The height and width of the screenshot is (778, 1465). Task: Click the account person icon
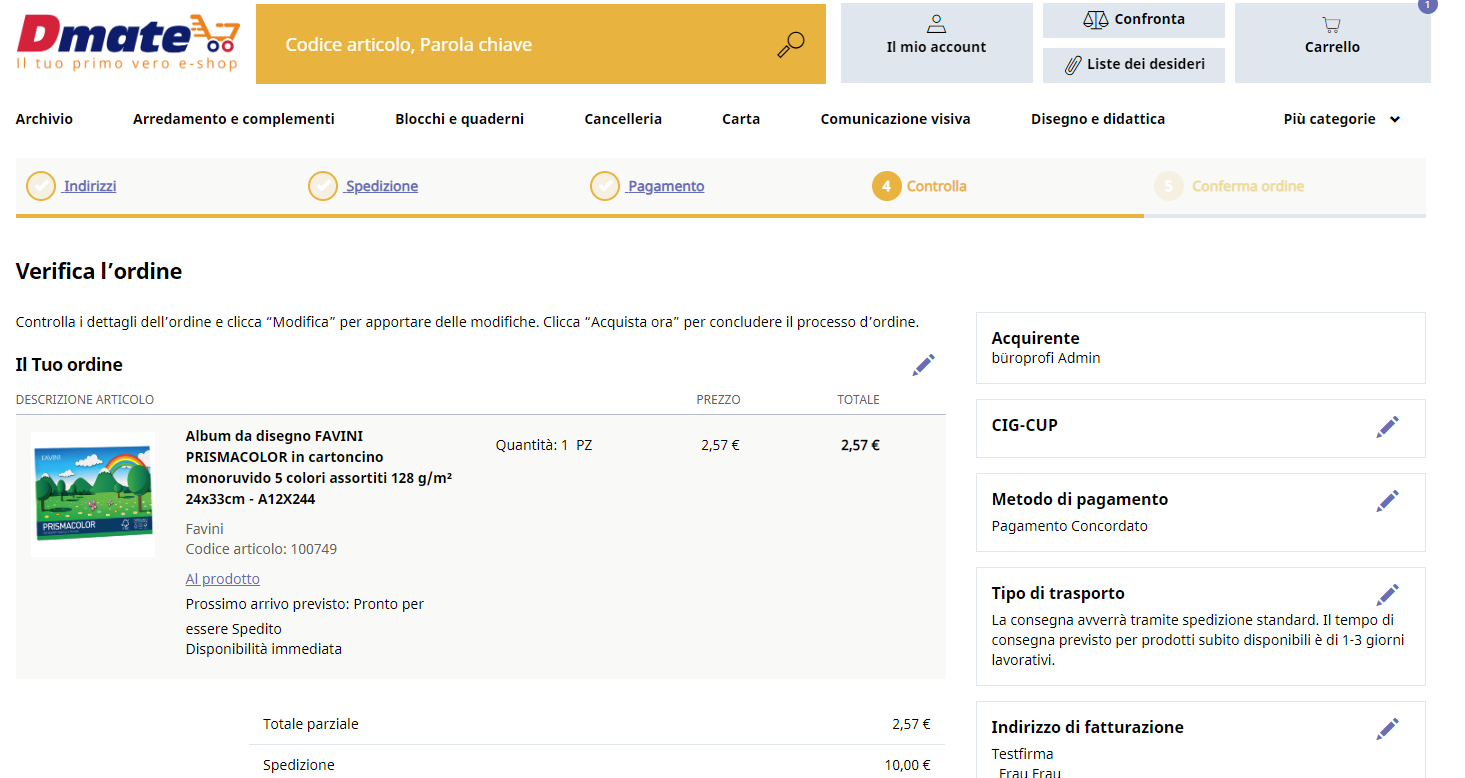pyautogui.click(x=936, y=24)
